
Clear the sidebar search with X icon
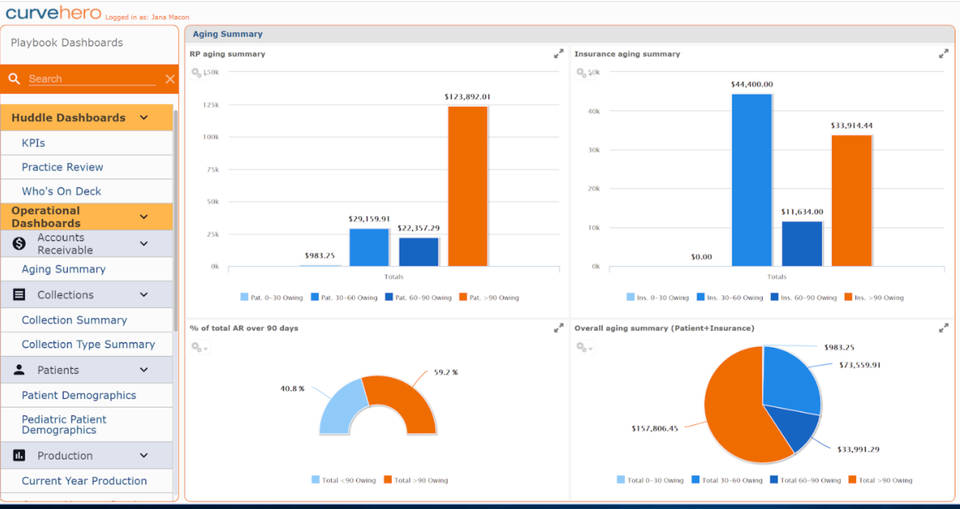coord(170,79)
